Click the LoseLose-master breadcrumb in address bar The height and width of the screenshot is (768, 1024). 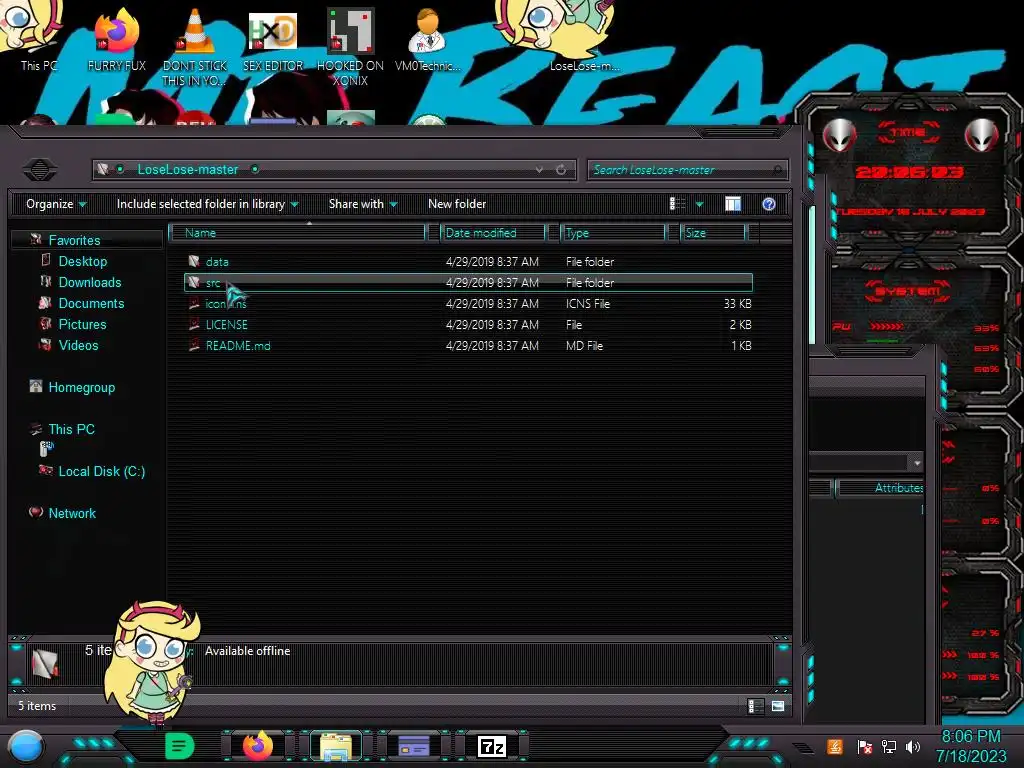(x=187, y=170)
